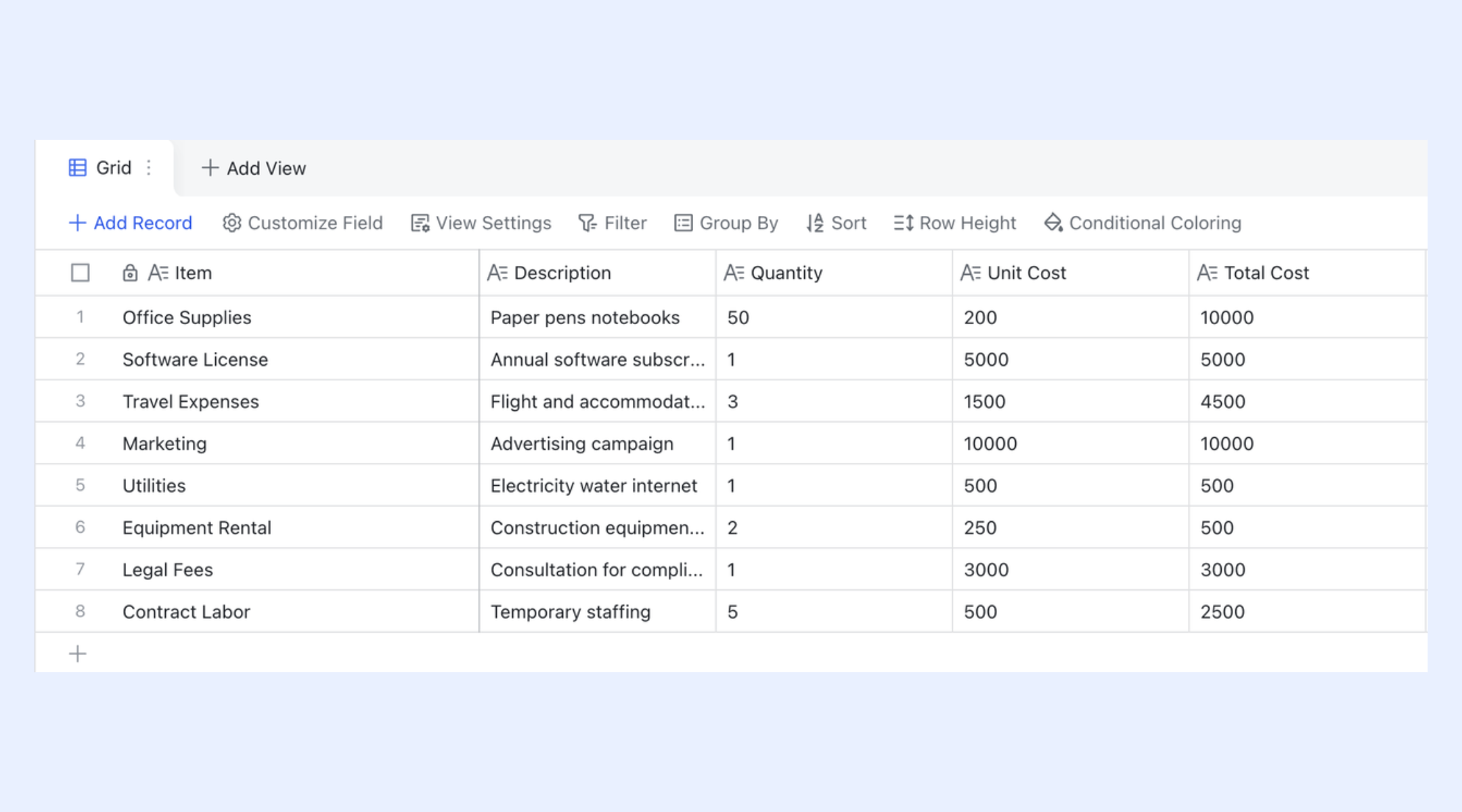Open the Add View tab

[254, 168]
